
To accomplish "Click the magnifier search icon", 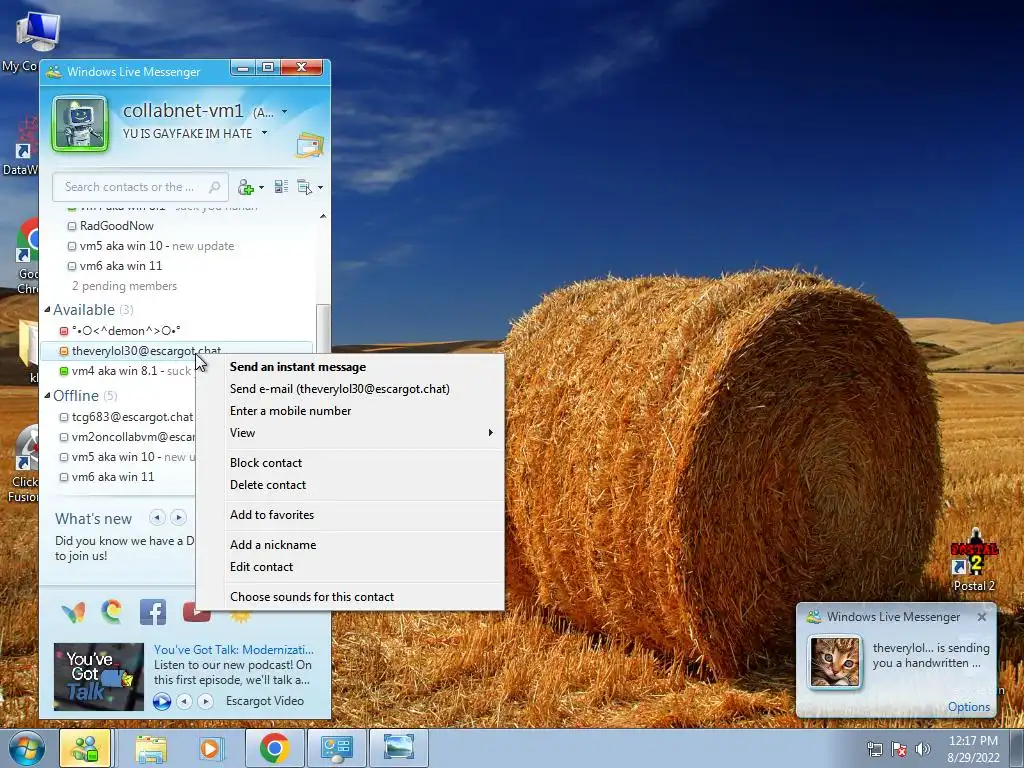I will coord(214,187).
